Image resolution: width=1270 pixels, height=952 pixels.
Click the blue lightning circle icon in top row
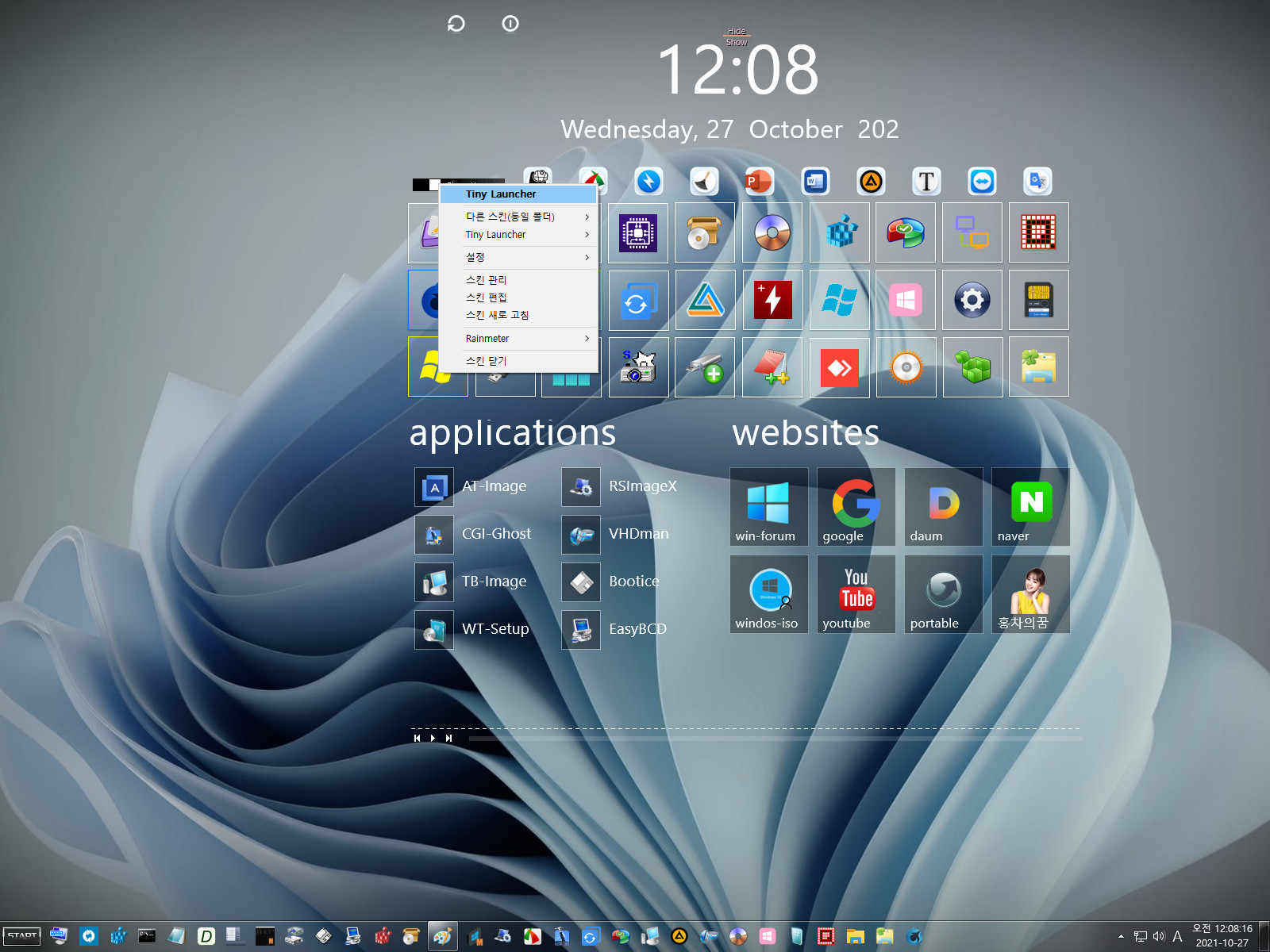click(648, 182)
